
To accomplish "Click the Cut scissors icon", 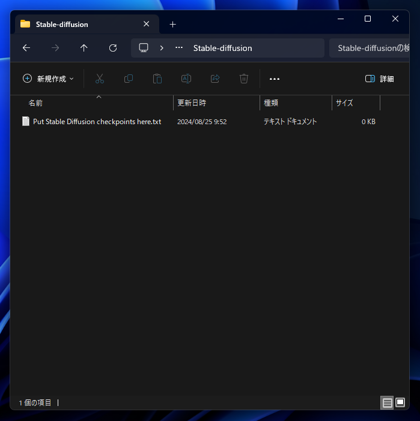I will (100, 79).
